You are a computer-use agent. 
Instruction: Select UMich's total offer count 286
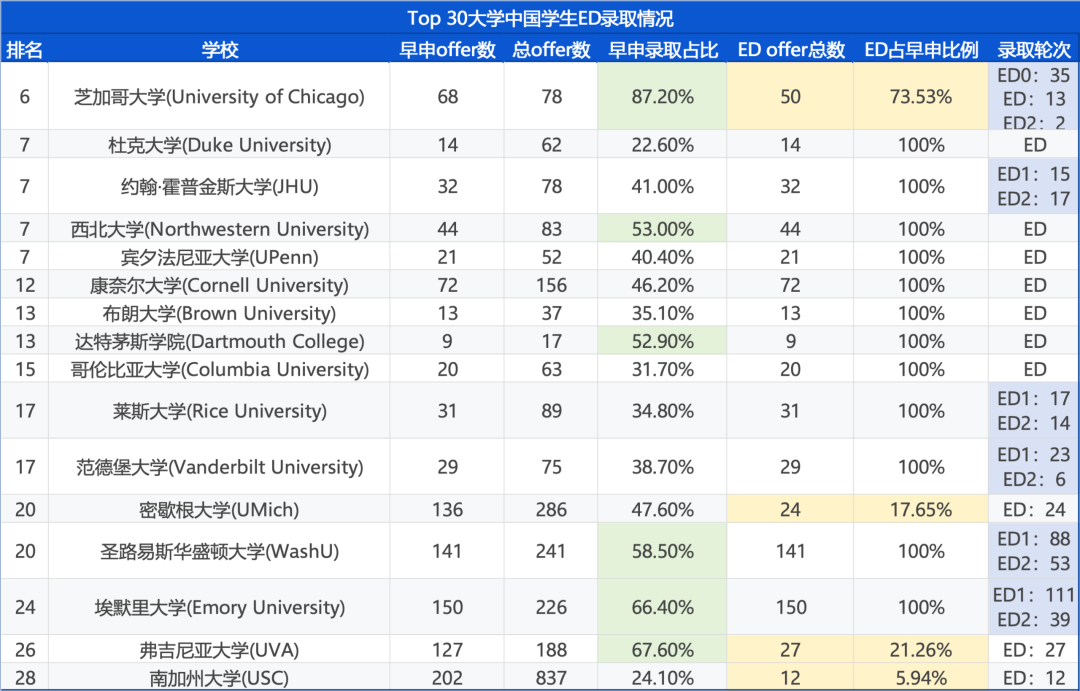click(x=551, y=509)
